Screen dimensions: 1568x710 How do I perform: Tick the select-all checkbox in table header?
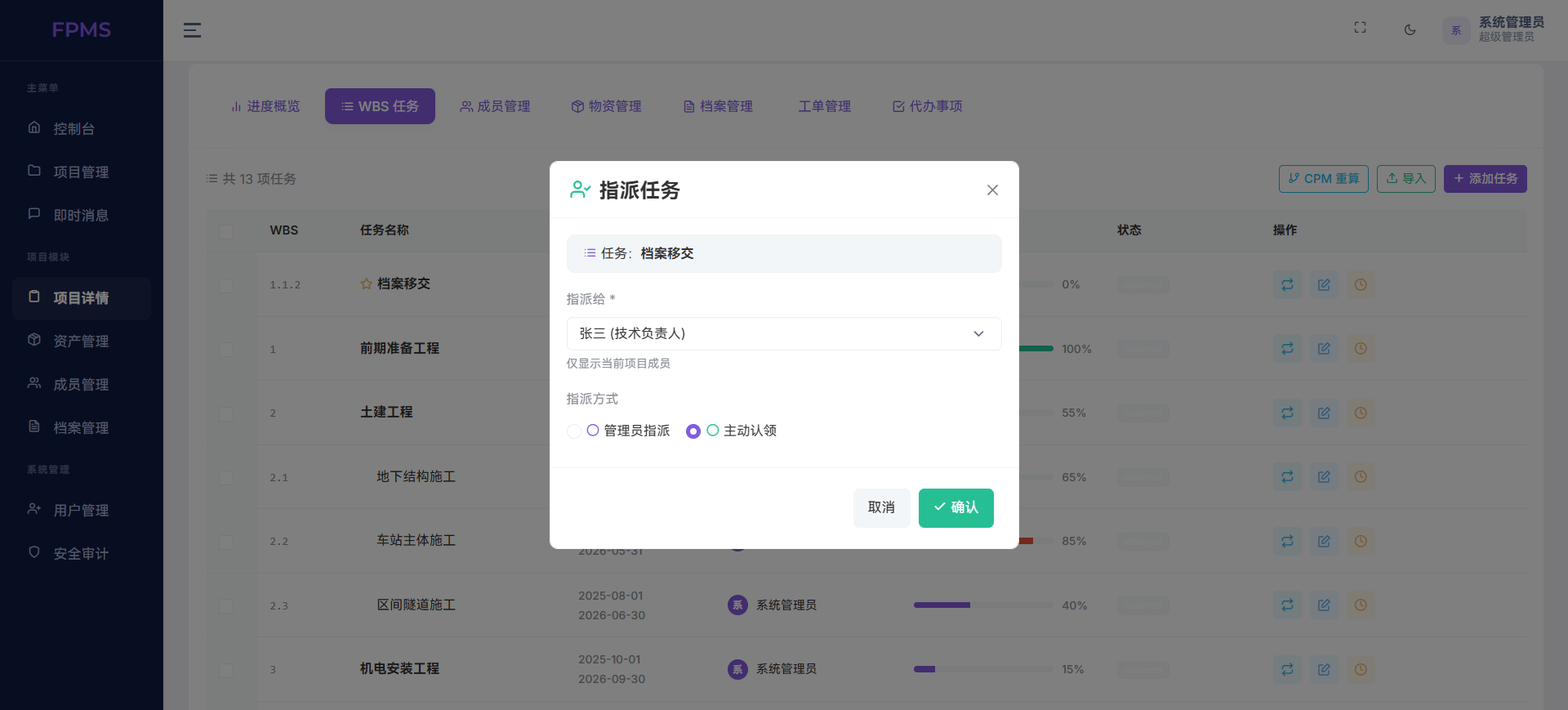(226, 231)
